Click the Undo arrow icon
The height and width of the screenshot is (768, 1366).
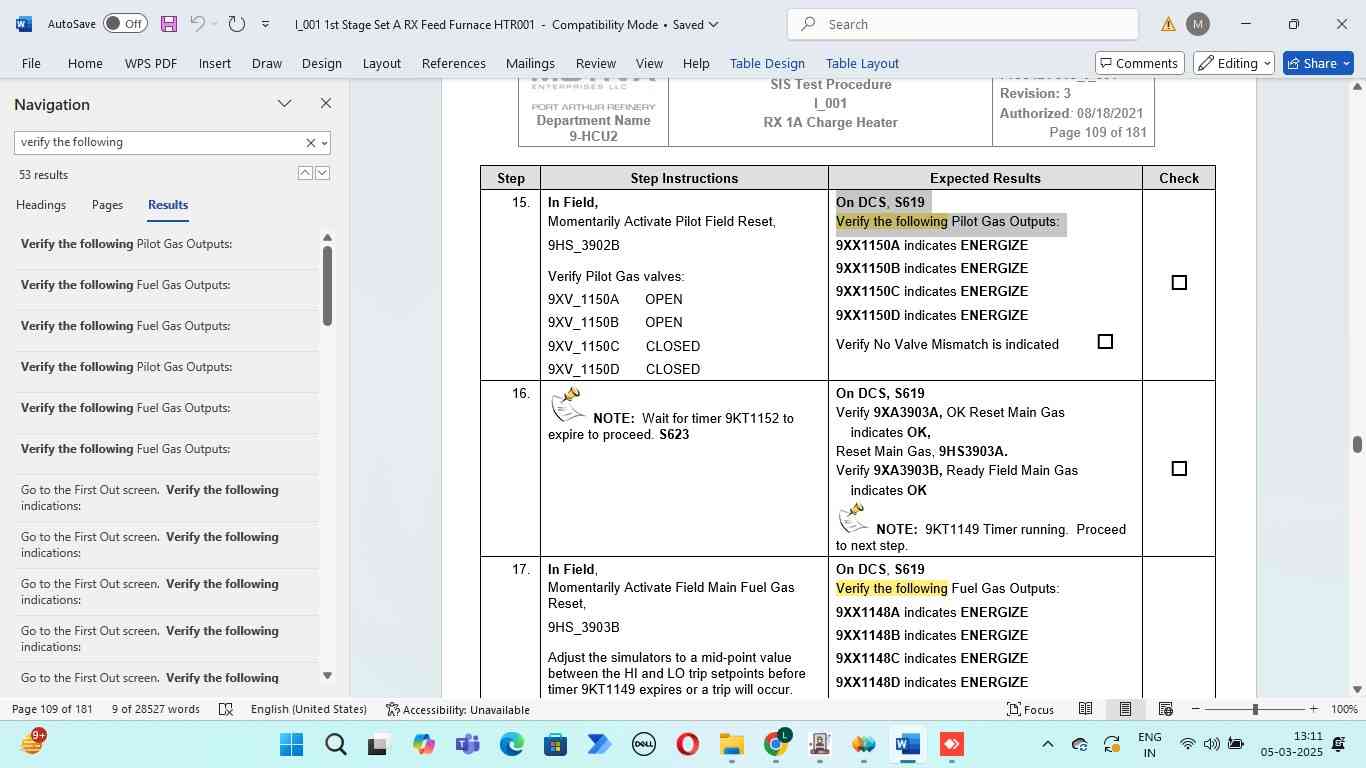198,24
